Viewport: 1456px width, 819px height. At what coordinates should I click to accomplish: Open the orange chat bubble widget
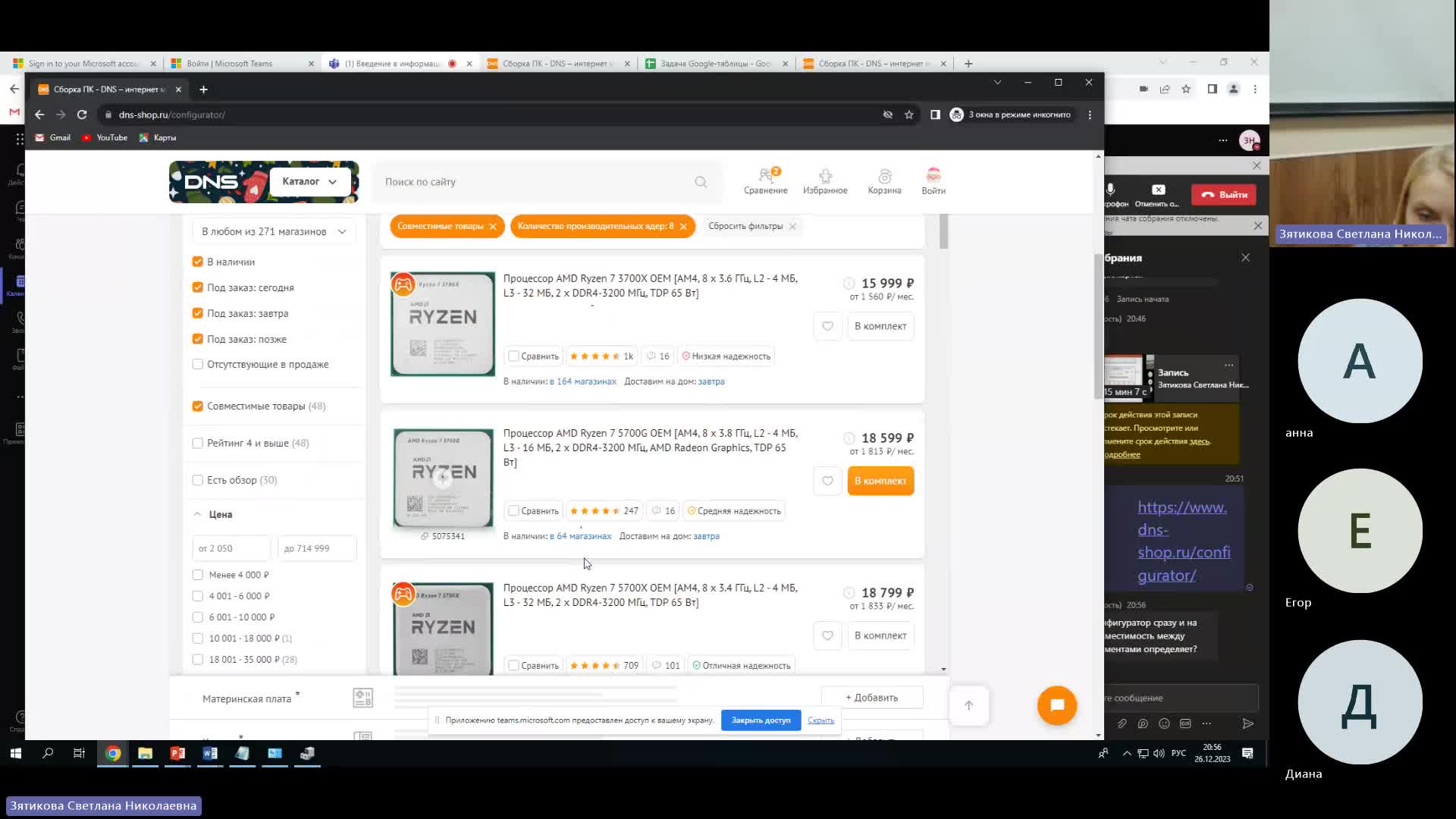click(x=1057, y=705)
